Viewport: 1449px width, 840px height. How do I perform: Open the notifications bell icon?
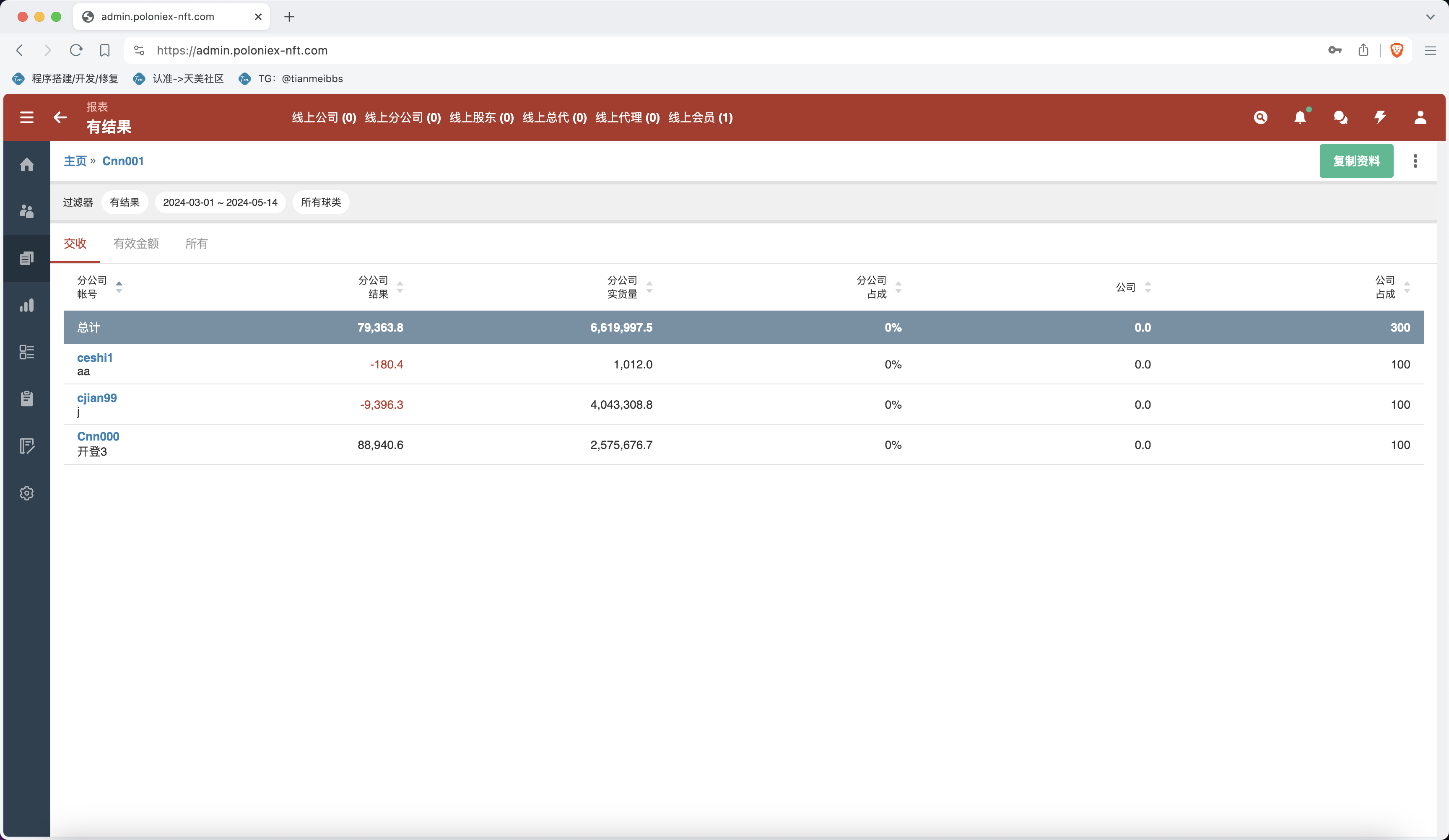pyautogui.click(x=1299, y=117)
